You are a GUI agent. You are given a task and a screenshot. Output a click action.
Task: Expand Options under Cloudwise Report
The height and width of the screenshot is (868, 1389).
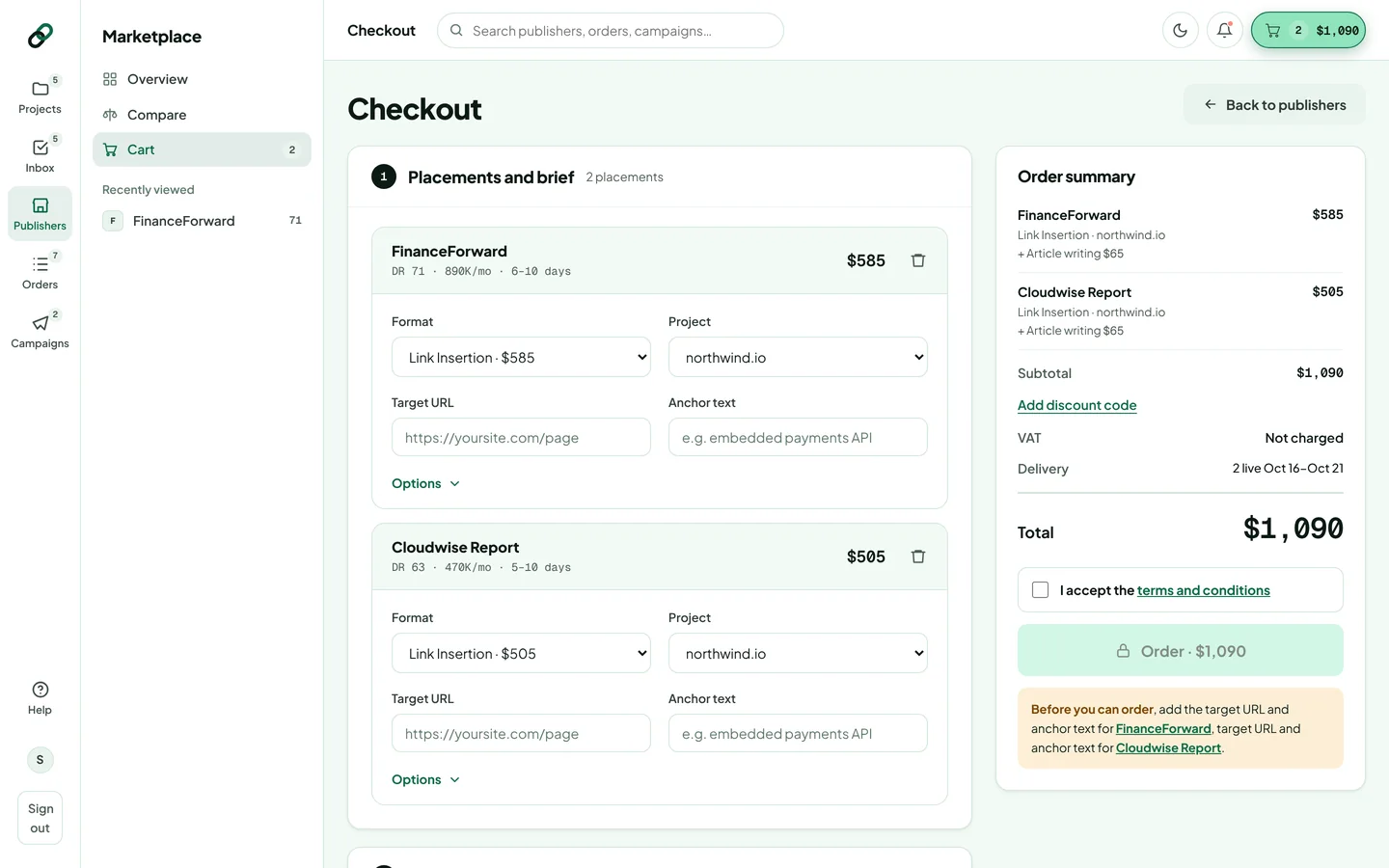point(426,780)
